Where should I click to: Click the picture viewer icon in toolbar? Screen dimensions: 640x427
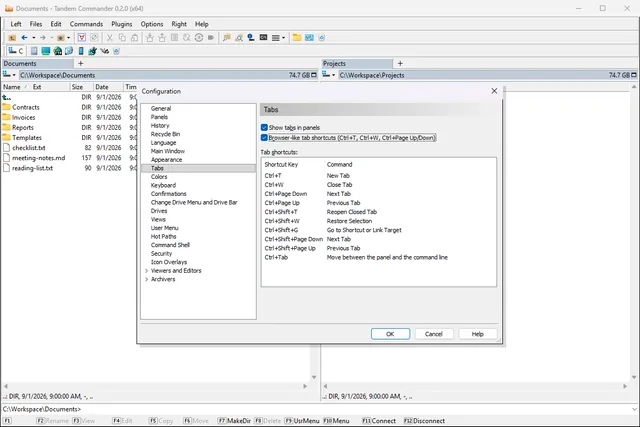coord(309,38)
